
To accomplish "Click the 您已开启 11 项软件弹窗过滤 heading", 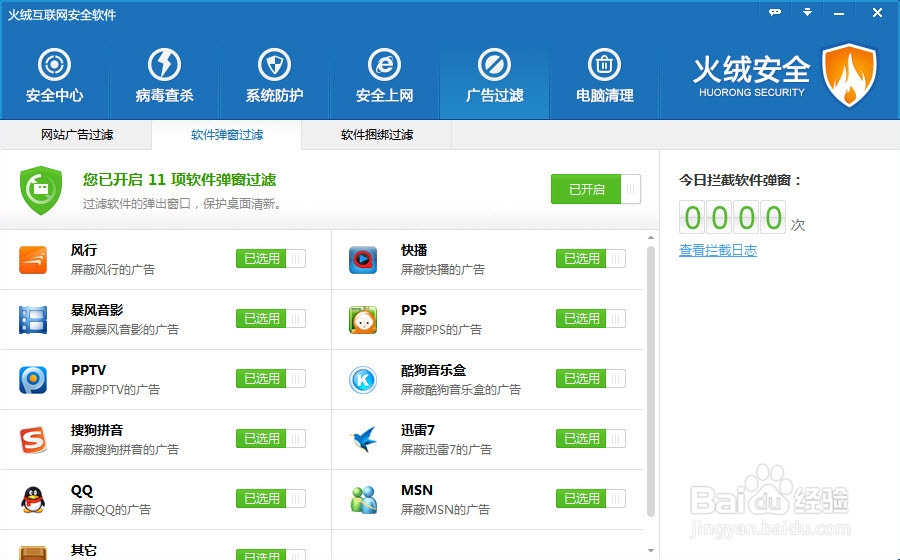I will pos(179,180).
